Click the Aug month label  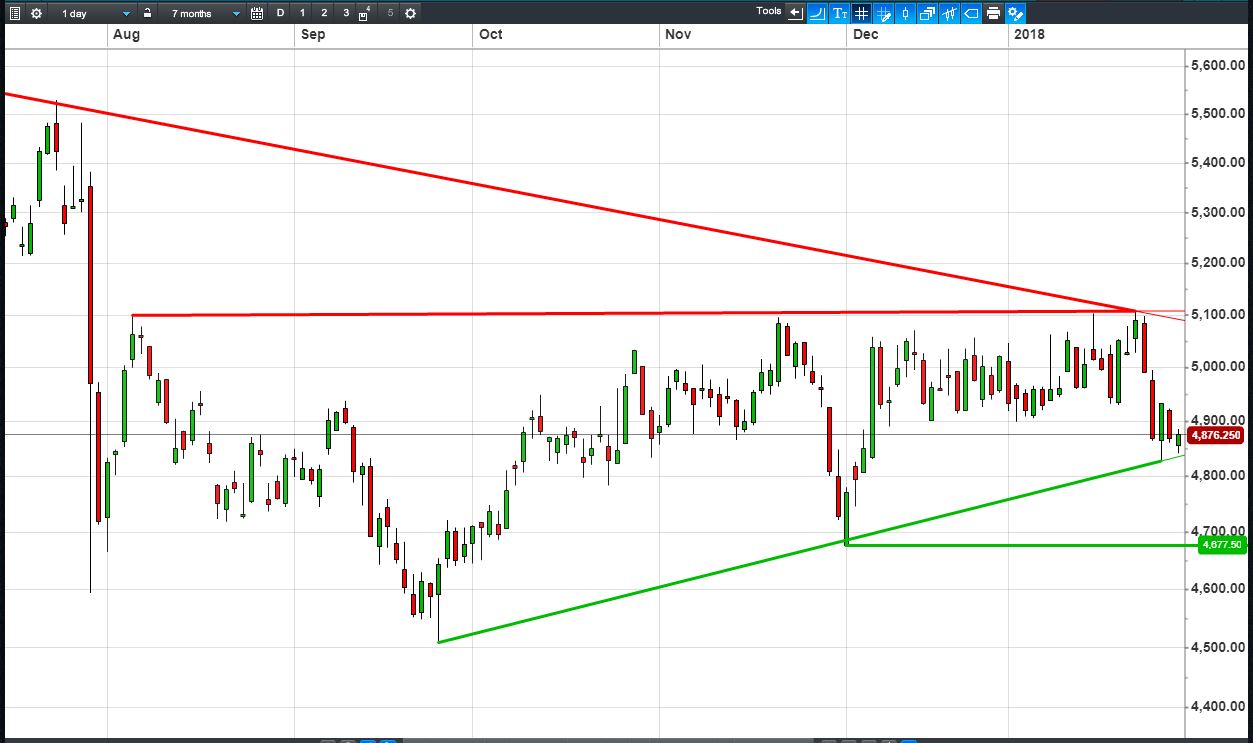click(126, 34)
